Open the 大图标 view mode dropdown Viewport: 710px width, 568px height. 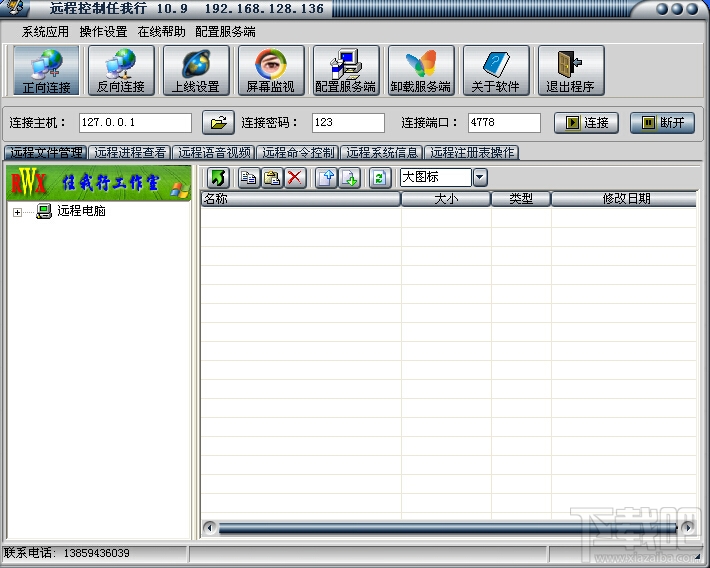click(480, 178)
